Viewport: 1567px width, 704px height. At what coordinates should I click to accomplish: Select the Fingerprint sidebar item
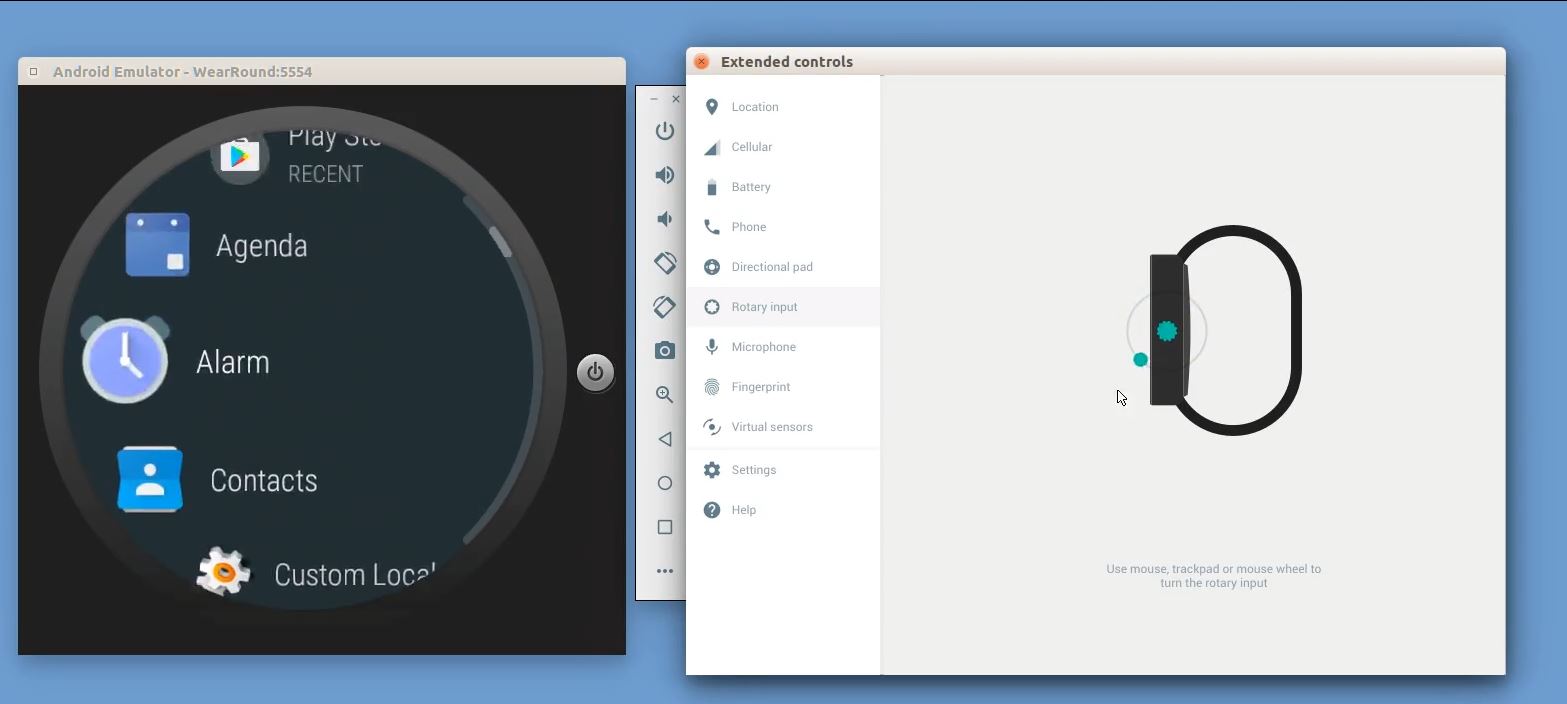tap(760, 387)
